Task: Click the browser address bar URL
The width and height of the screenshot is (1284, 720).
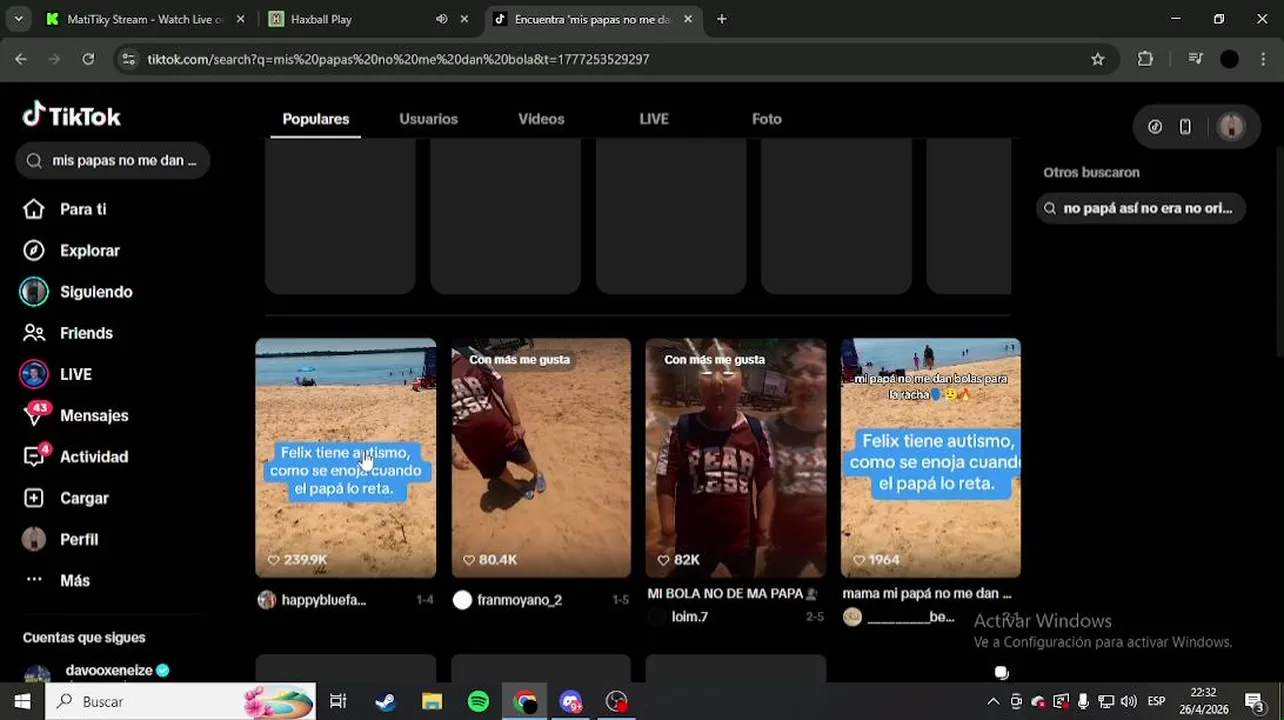Action: [398, 59]
